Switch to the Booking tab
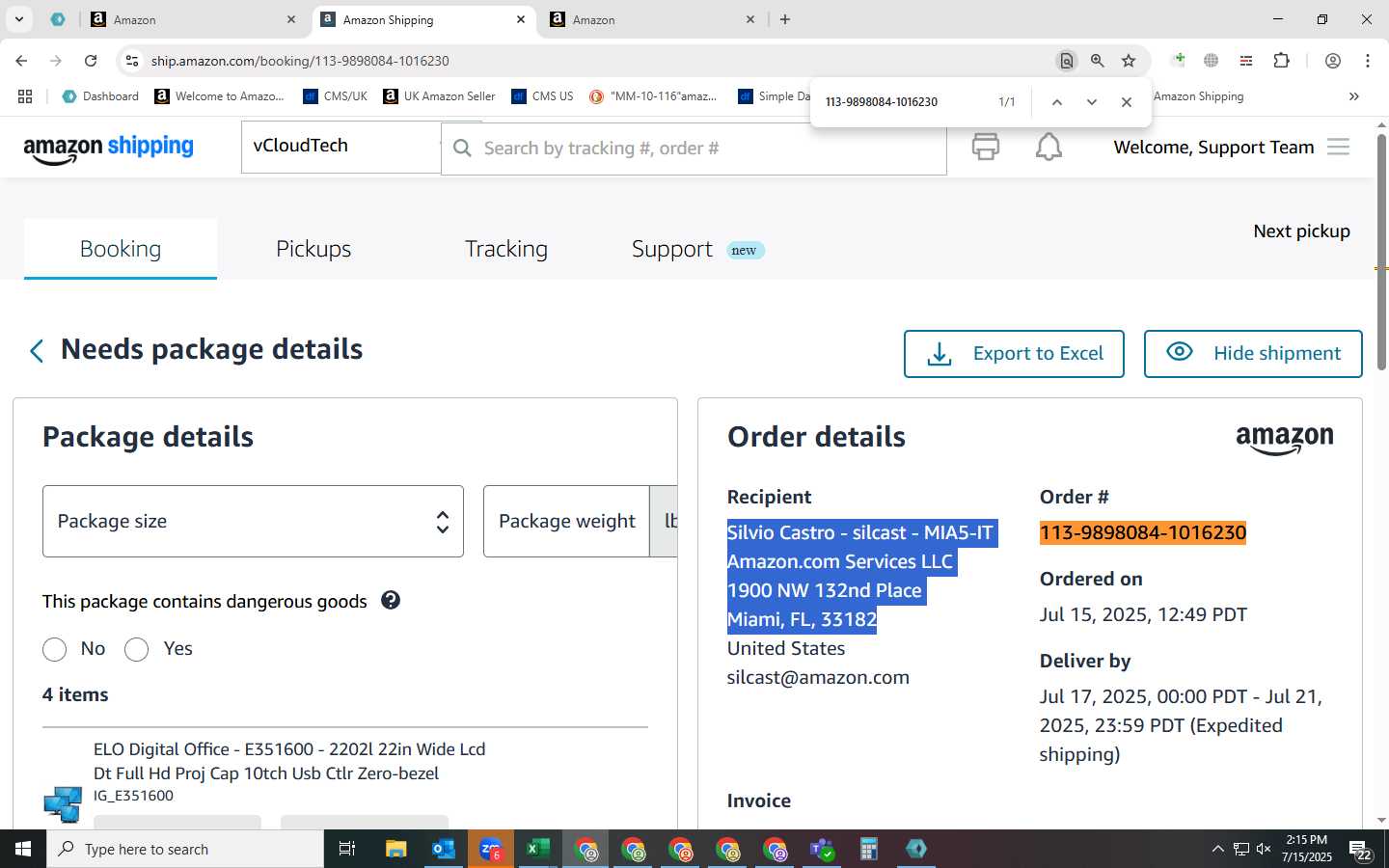This screenshot has height=868, width=1389. coord(121,249)
